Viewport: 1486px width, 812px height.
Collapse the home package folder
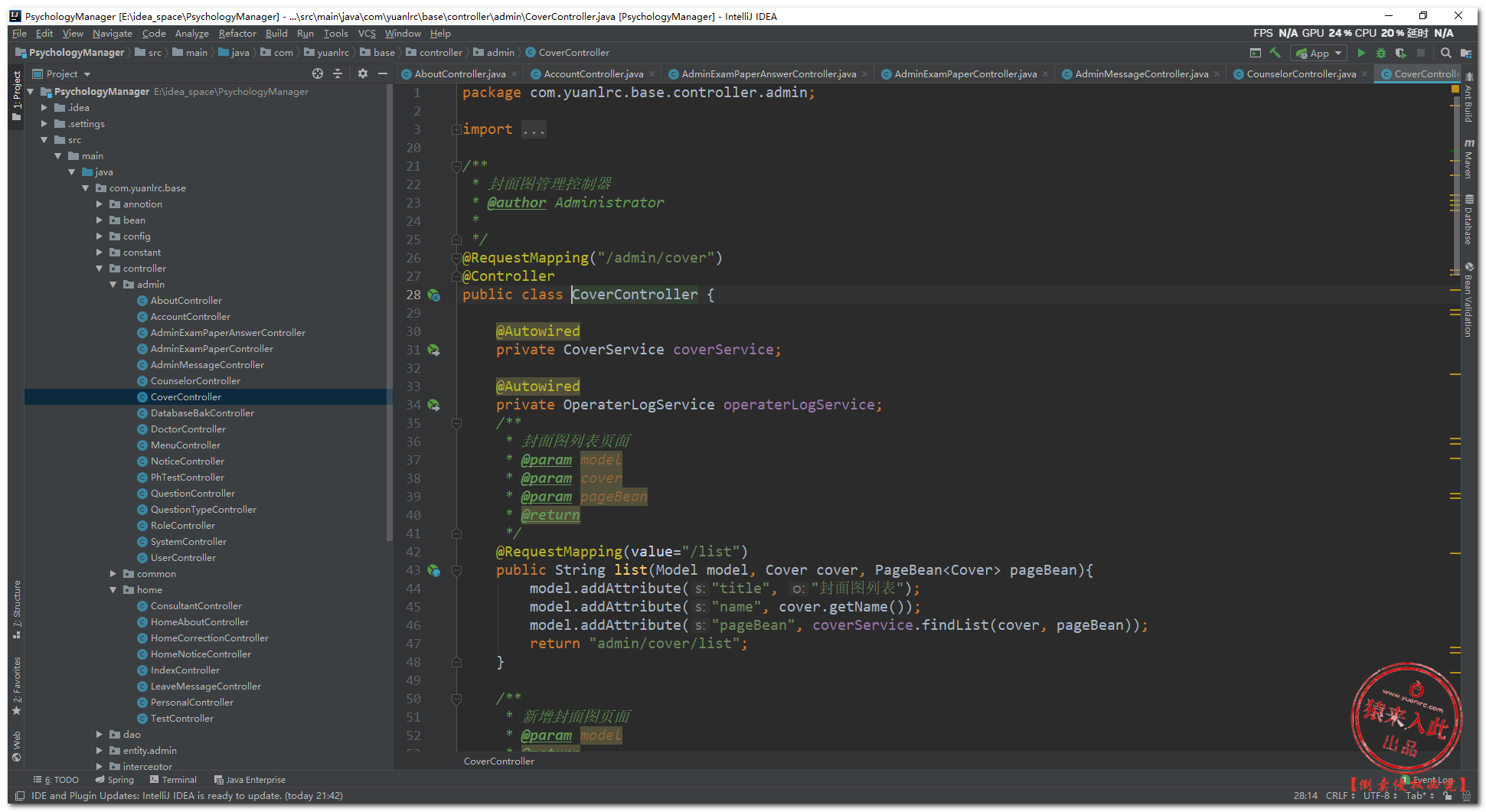tap(113, 589)
